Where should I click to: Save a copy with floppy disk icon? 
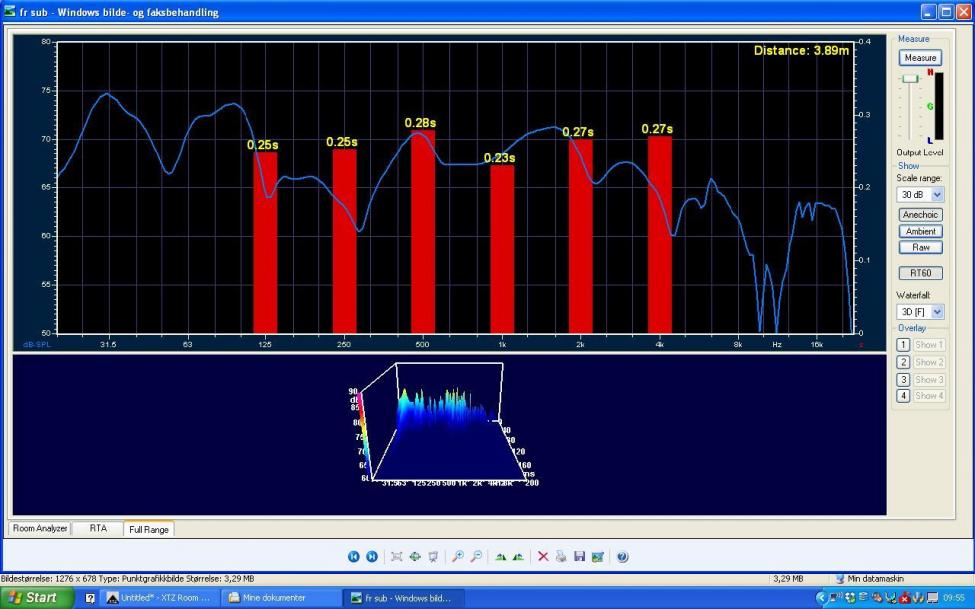coord(579,556)
